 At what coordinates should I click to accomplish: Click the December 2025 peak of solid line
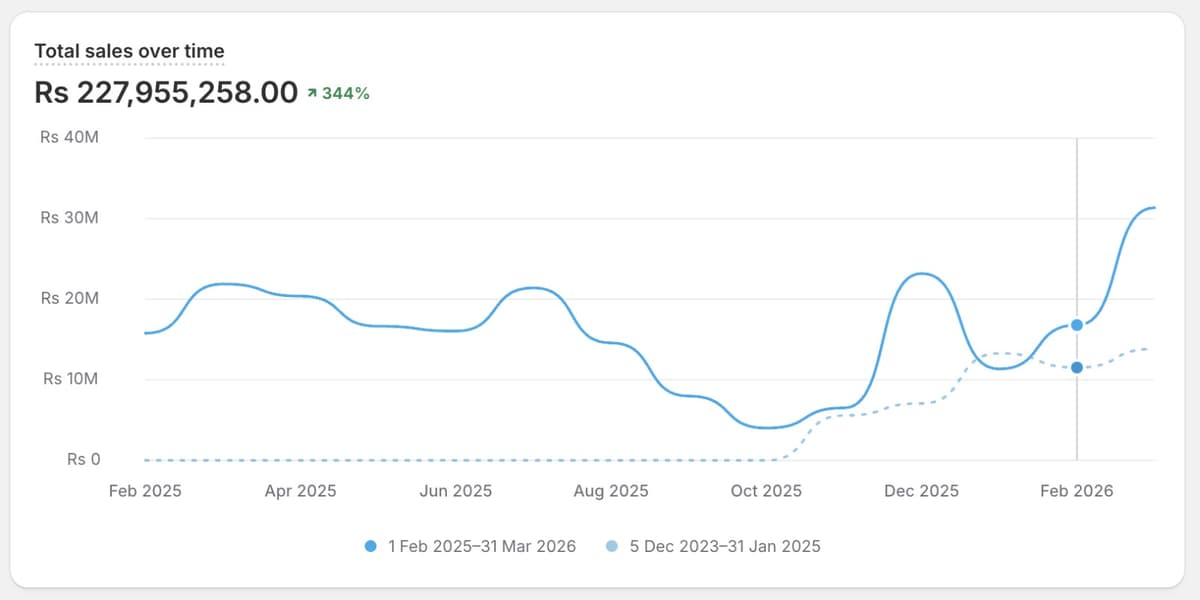pyautogui.click(x=920, y=272)
